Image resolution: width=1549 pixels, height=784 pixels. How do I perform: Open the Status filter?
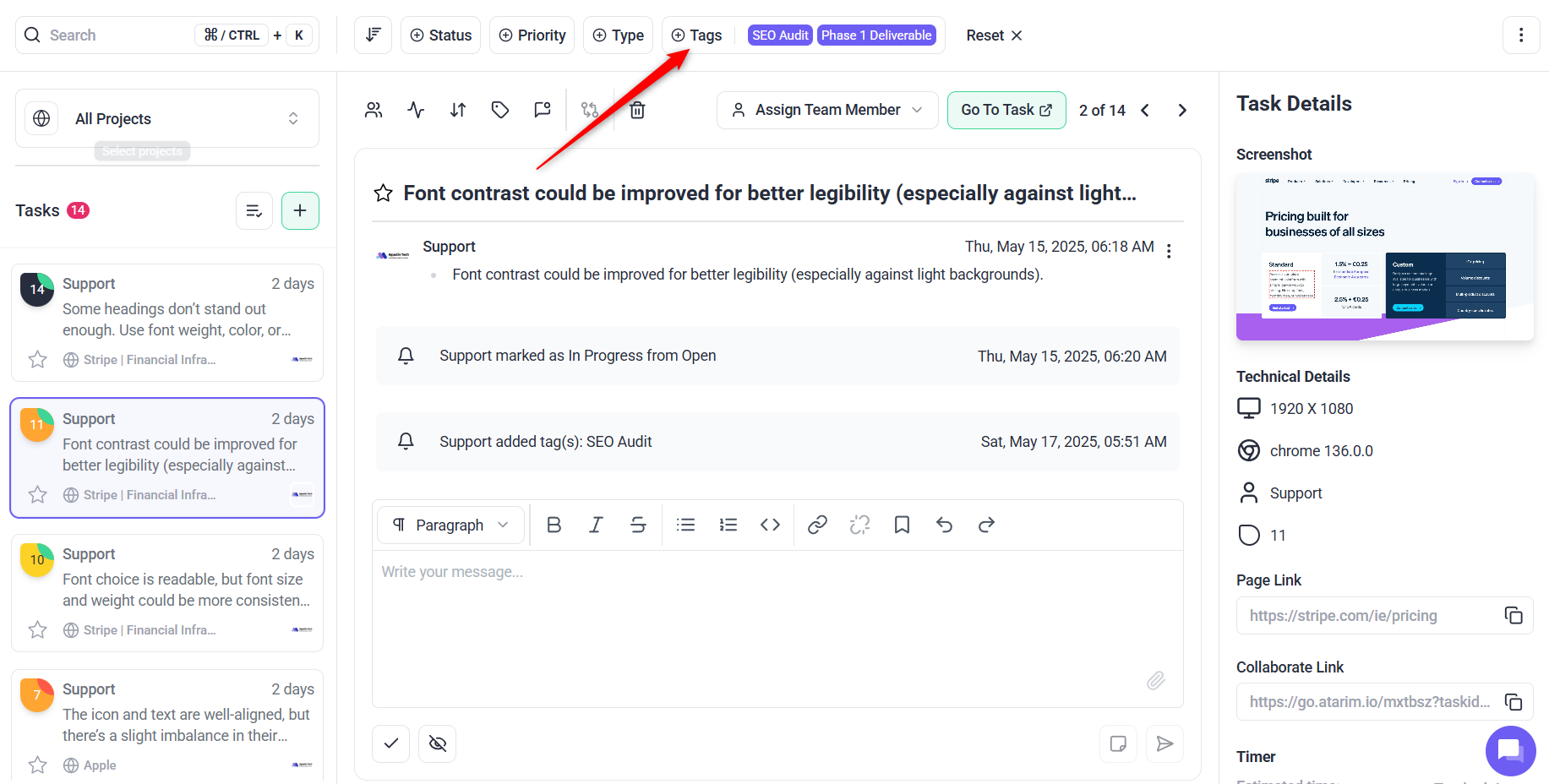click(440, 35)
